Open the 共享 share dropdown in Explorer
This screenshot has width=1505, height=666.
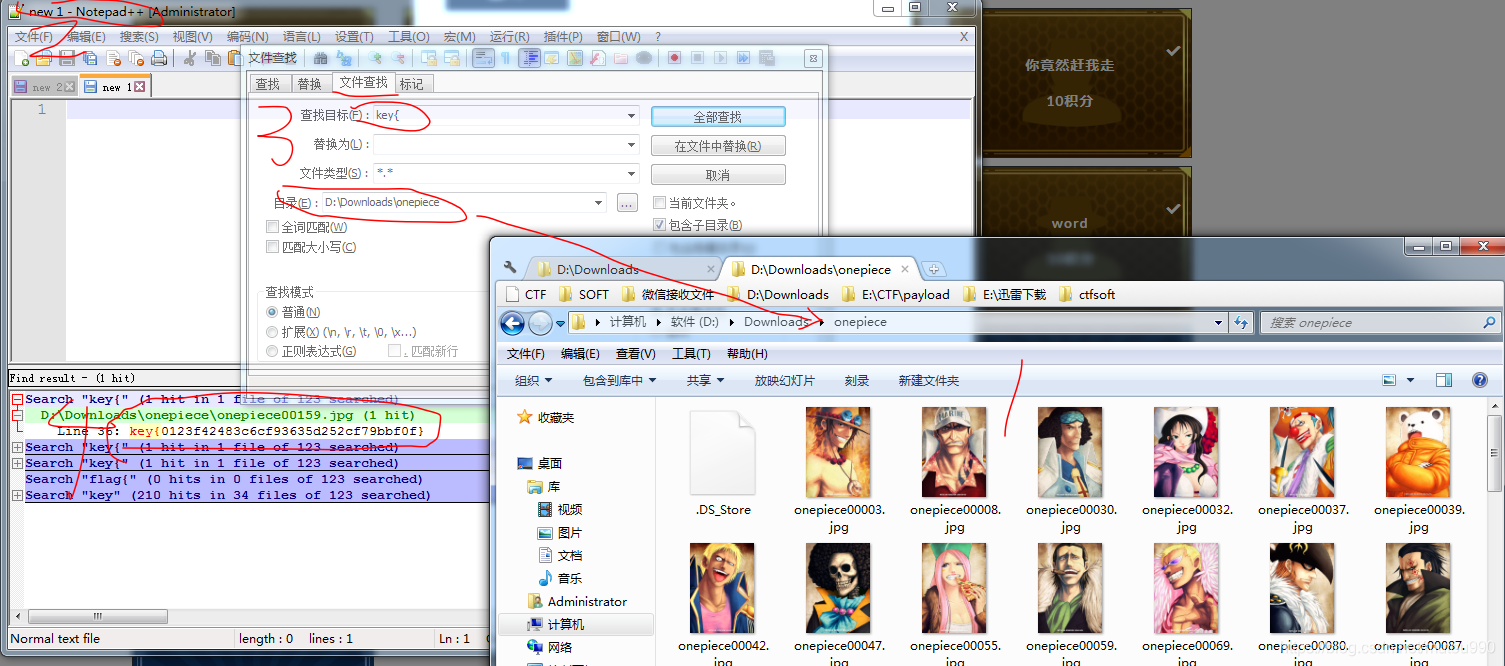(704, 380)
